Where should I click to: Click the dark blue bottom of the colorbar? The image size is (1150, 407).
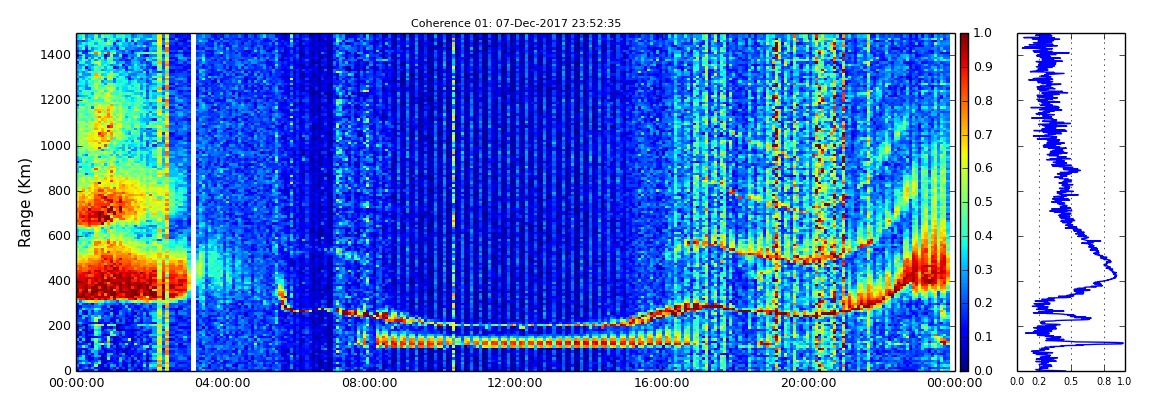point(964,363)
